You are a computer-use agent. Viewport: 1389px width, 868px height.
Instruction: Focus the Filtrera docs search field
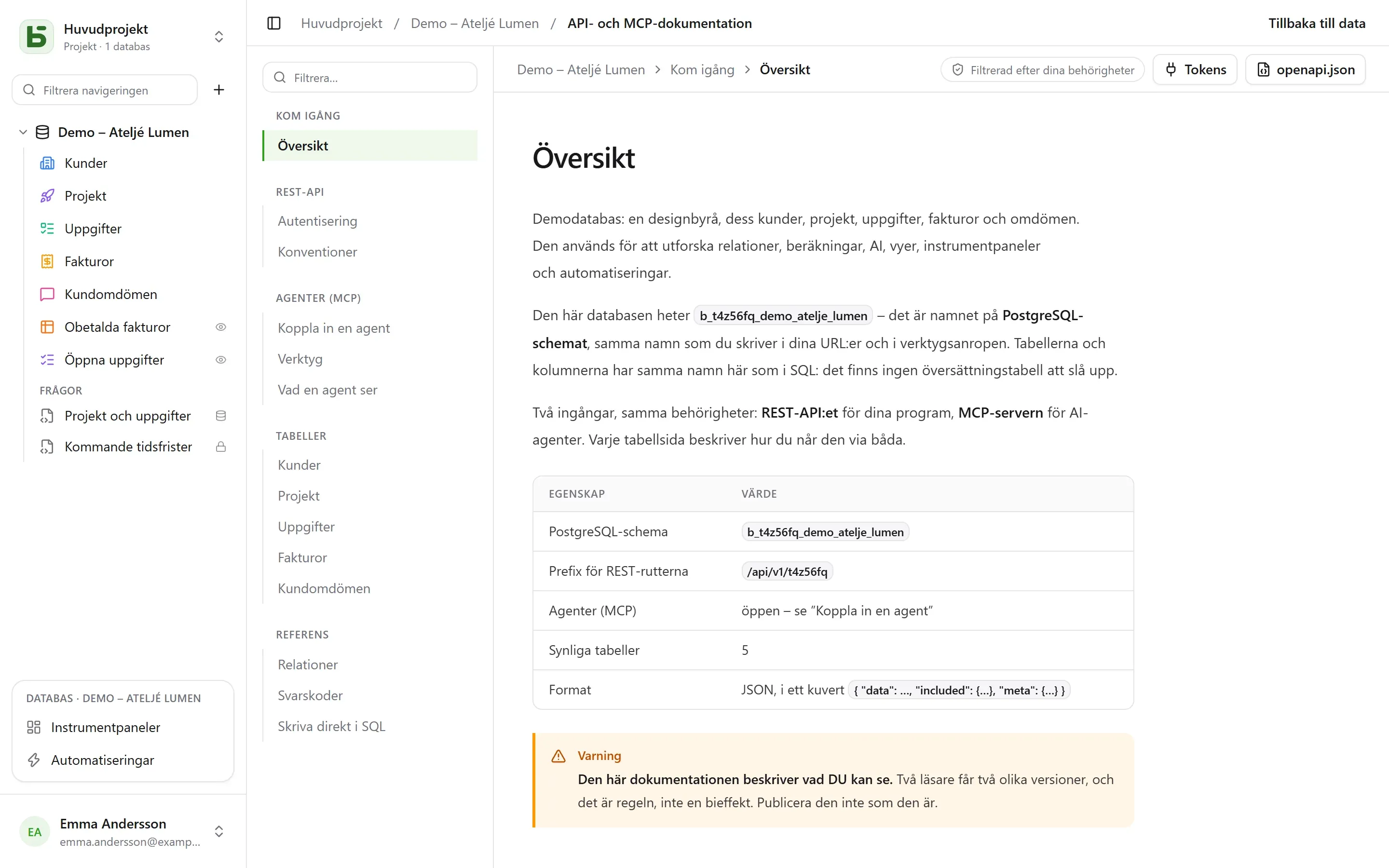(369, 78)
